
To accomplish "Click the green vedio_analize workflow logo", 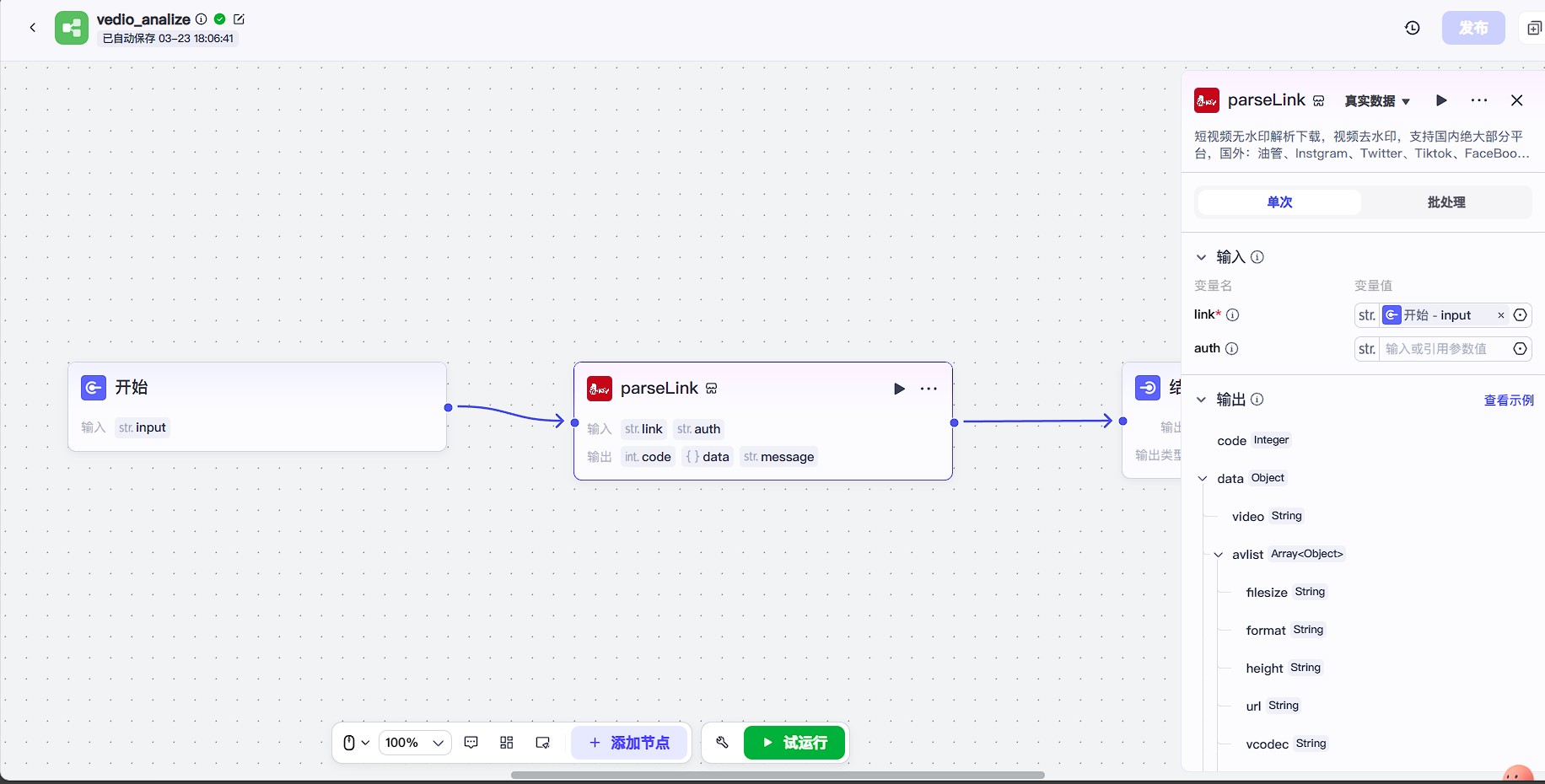I will pos(72,28).
